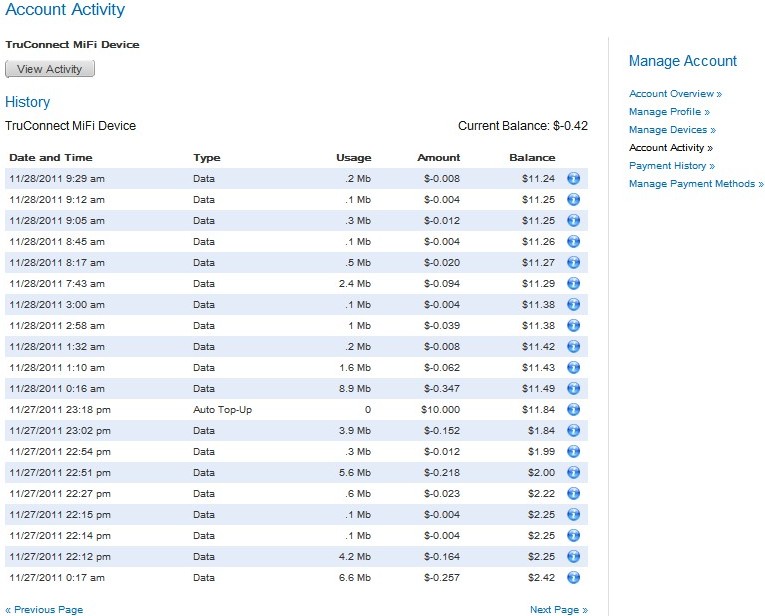Open info icon for 11/28/2011 9:12 am row

[573, 199]
